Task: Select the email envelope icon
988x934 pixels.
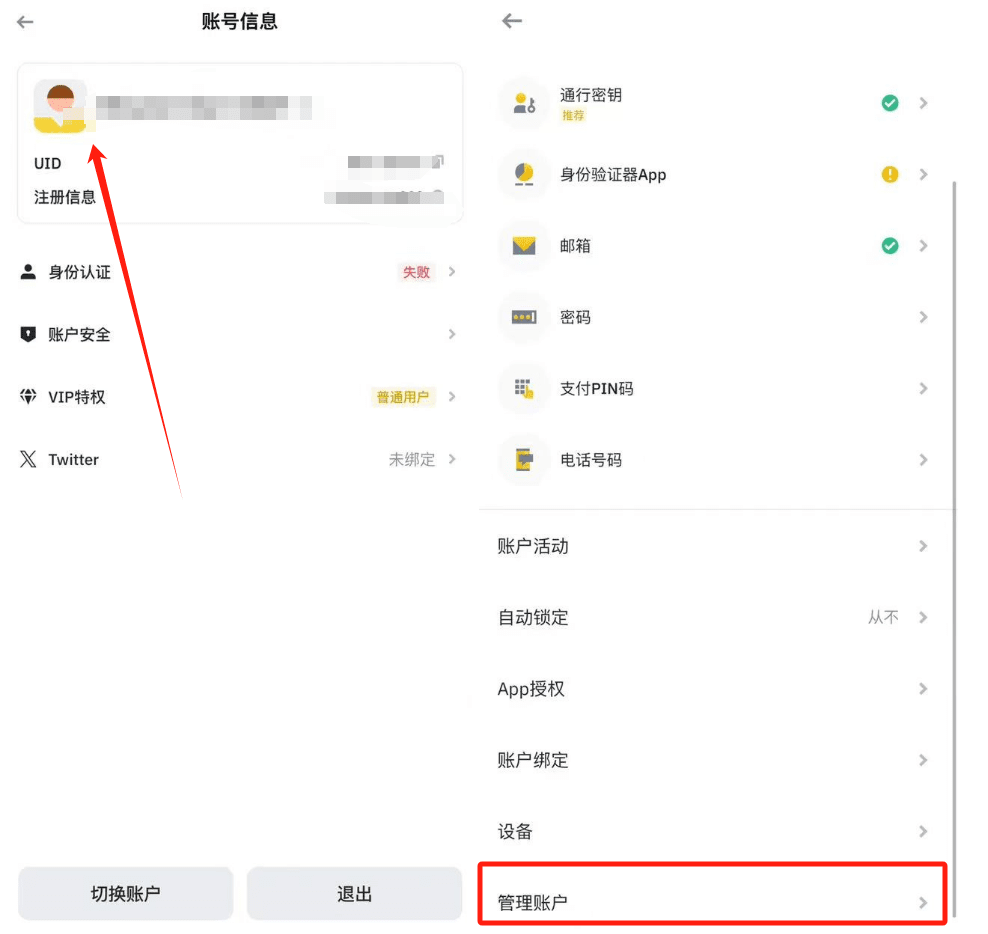Action: (524, 246)
